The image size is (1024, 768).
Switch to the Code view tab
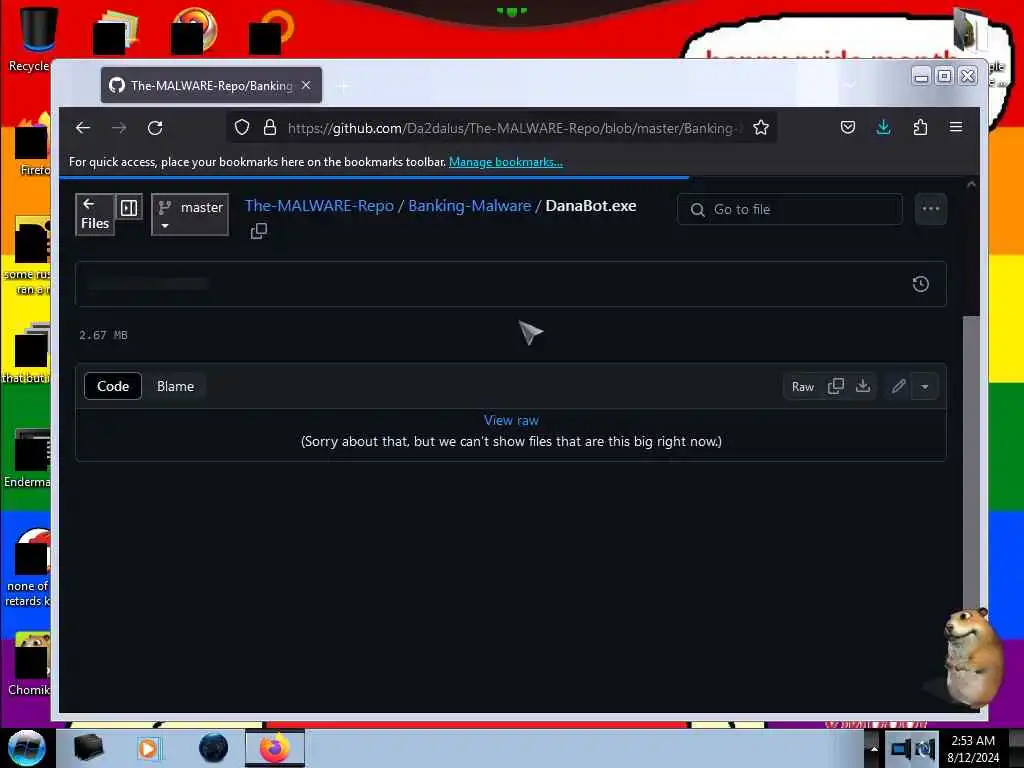coord(113,386)
